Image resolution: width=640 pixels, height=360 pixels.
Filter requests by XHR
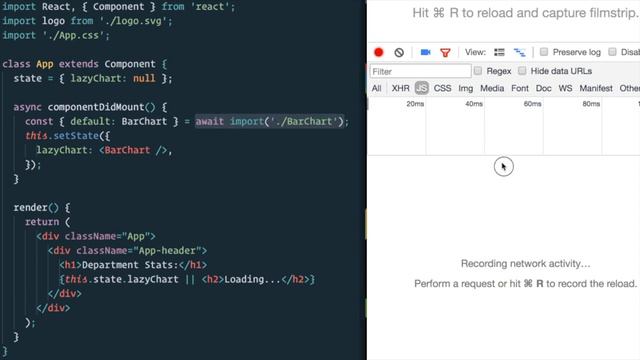tap(400, 88)
